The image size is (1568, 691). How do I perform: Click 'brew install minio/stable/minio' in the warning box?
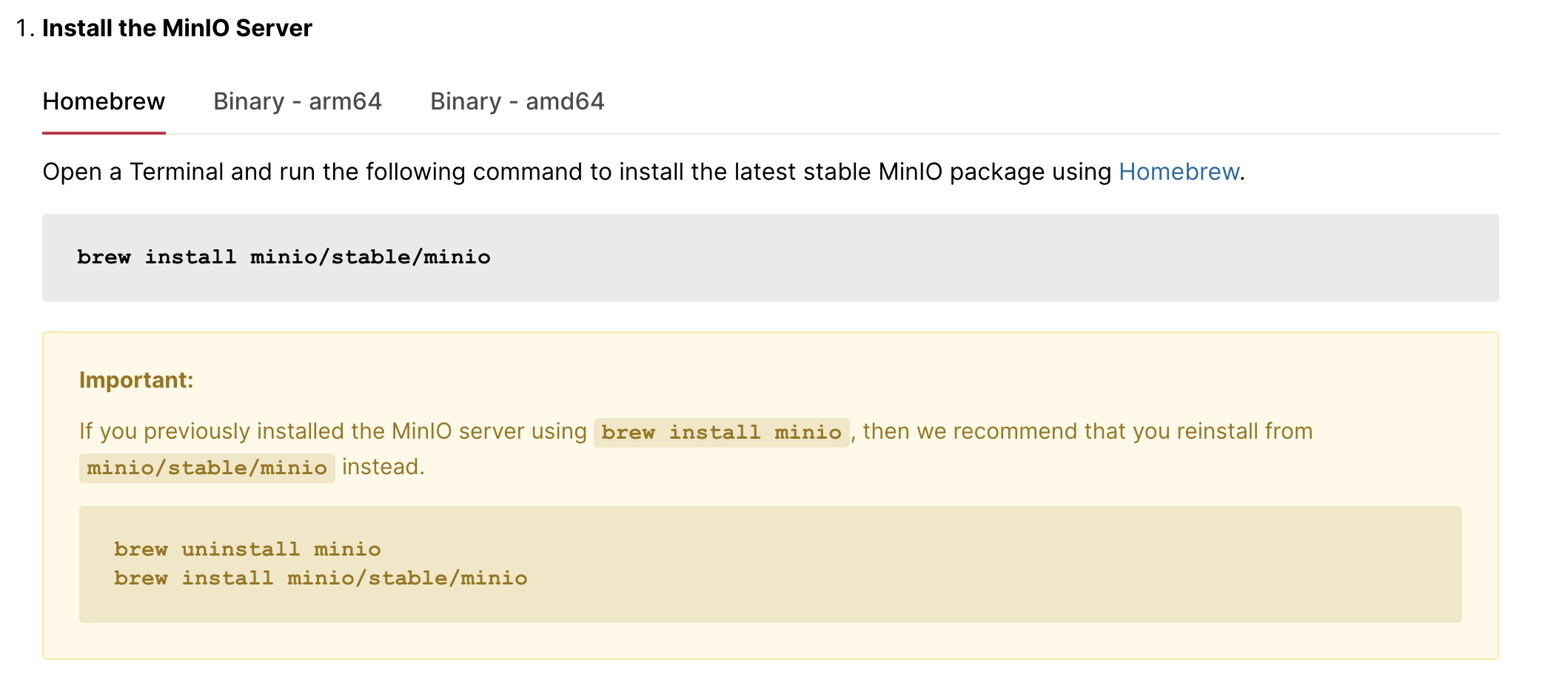pos(321,578)
